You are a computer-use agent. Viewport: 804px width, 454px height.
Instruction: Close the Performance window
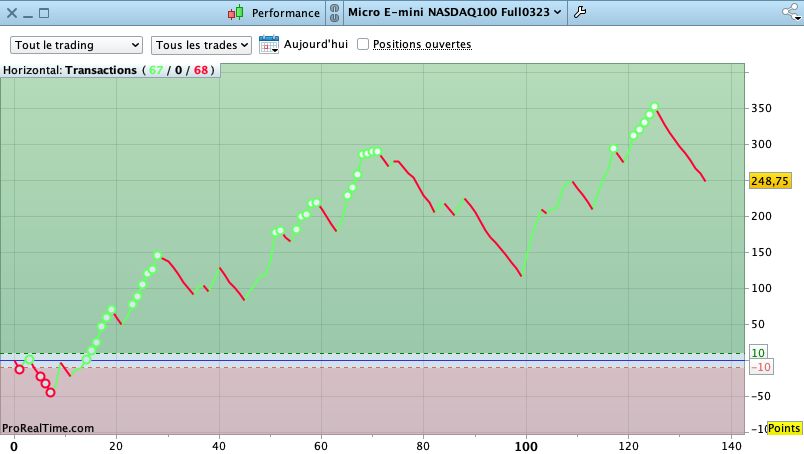click(x=11, y=13)
